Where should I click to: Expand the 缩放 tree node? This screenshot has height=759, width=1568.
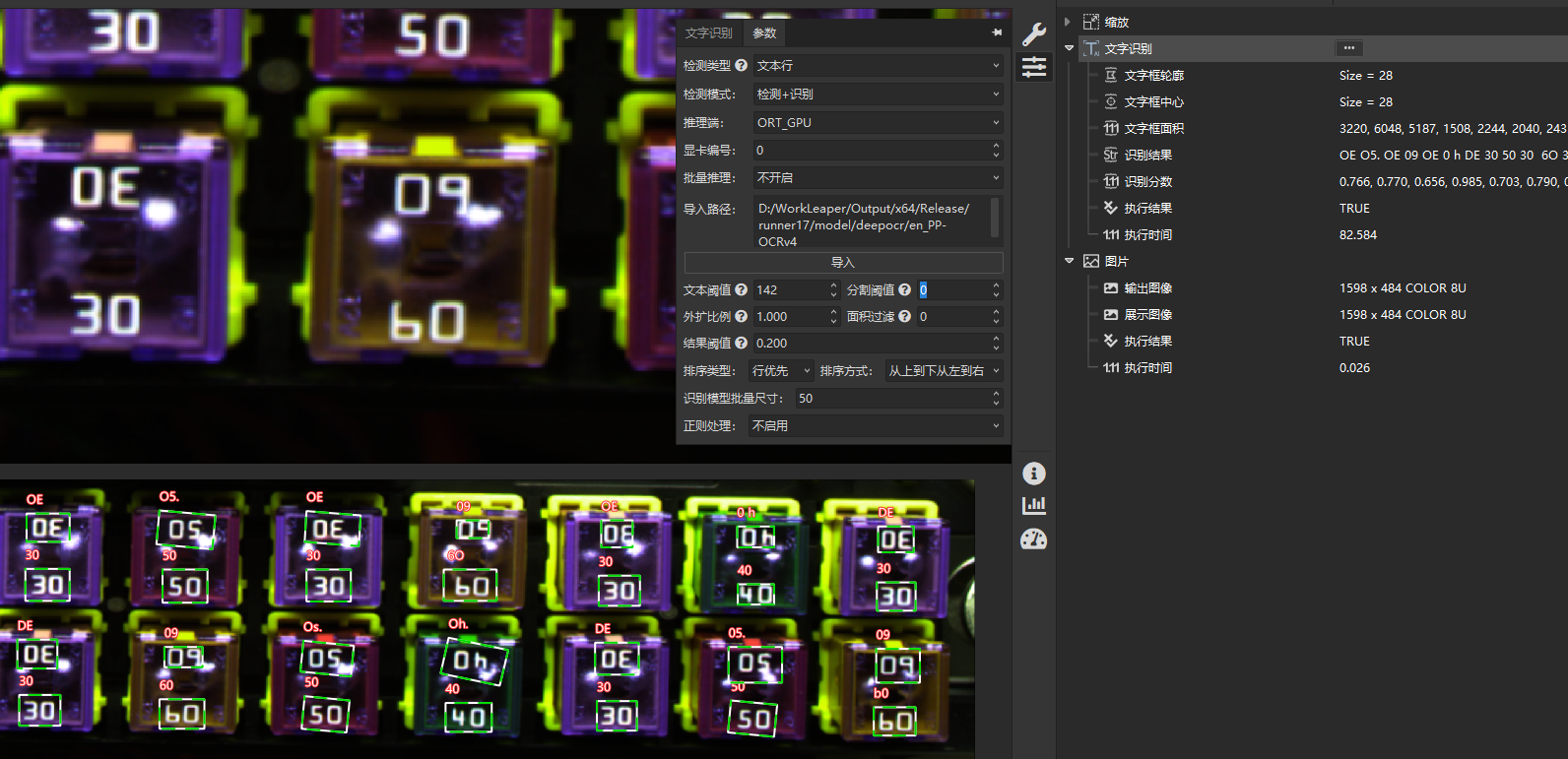point(1068,22)
